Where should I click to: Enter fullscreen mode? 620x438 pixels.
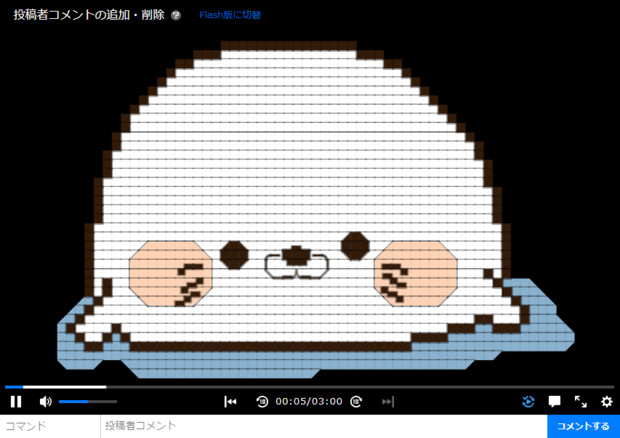[580, 402]
